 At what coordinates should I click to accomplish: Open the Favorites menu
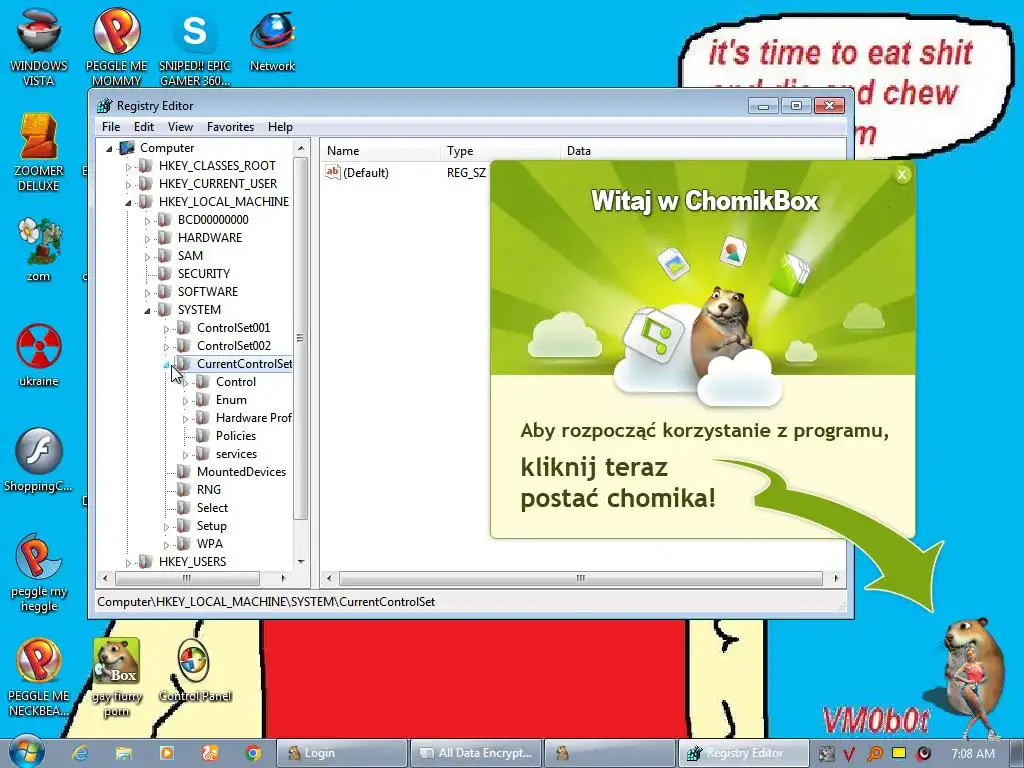230,127
